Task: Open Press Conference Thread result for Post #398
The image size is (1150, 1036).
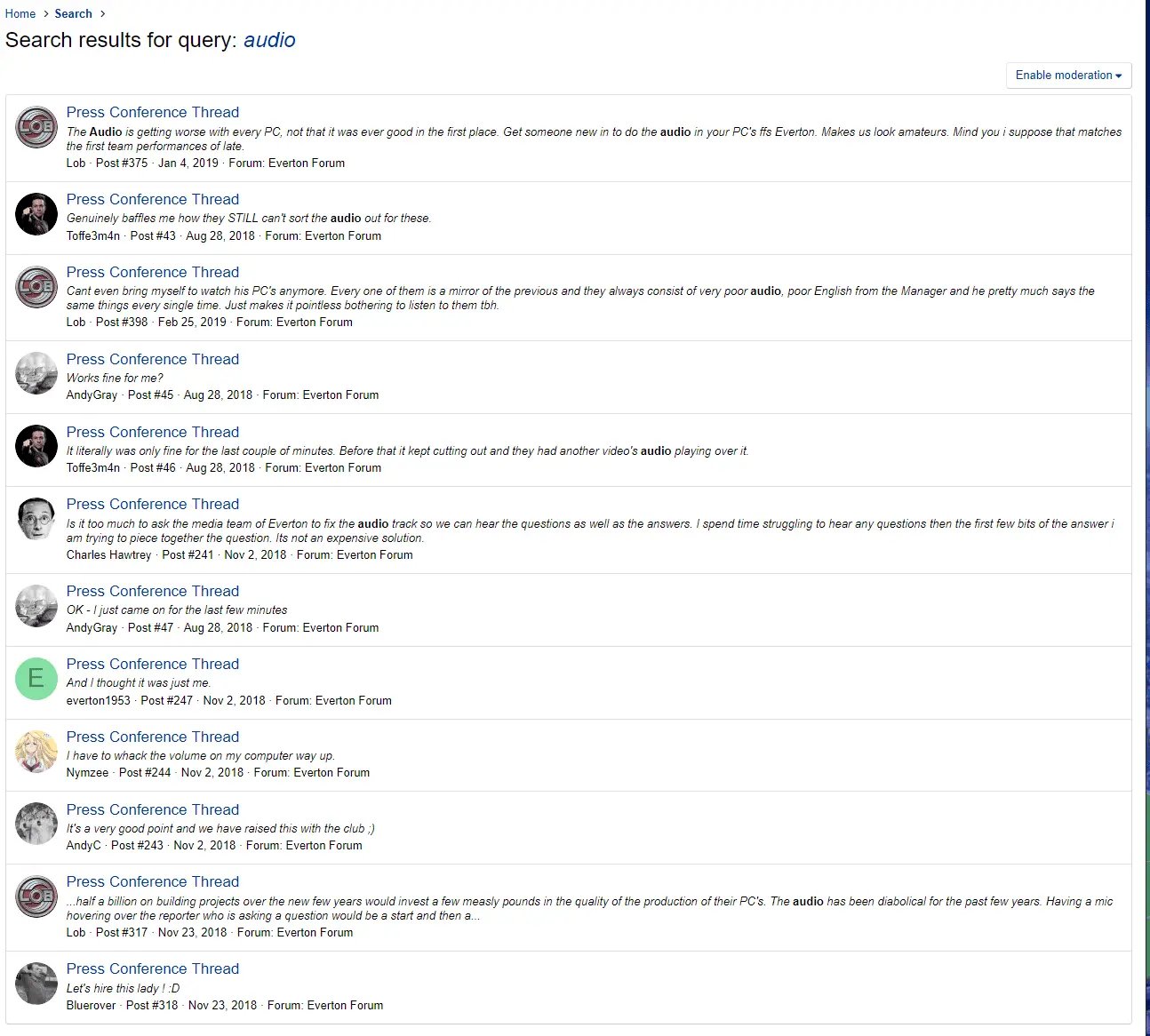Action: coord(153,272)
